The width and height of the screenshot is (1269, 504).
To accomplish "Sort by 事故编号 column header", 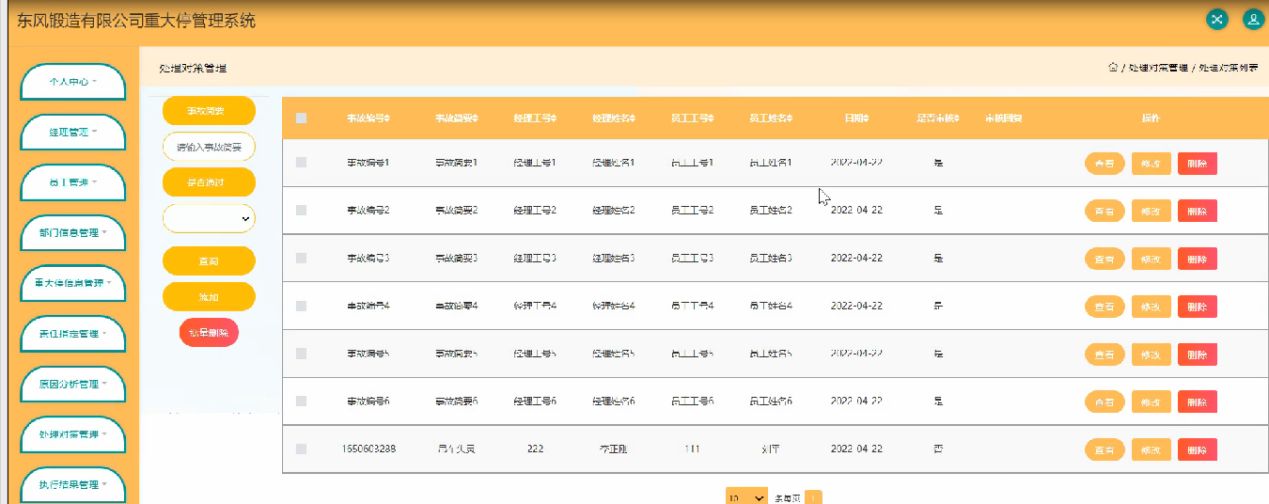I will click(x=368, y=119).
